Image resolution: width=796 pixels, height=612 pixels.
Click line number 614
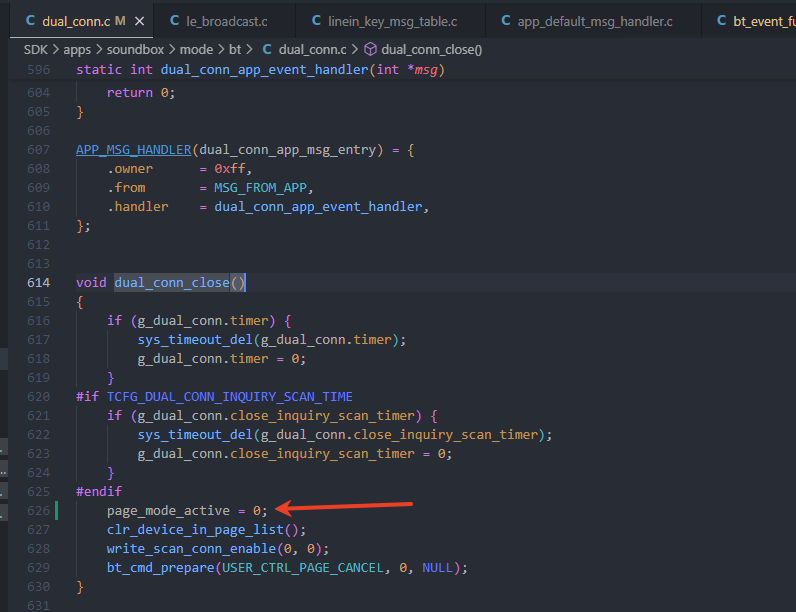point(39,283)
